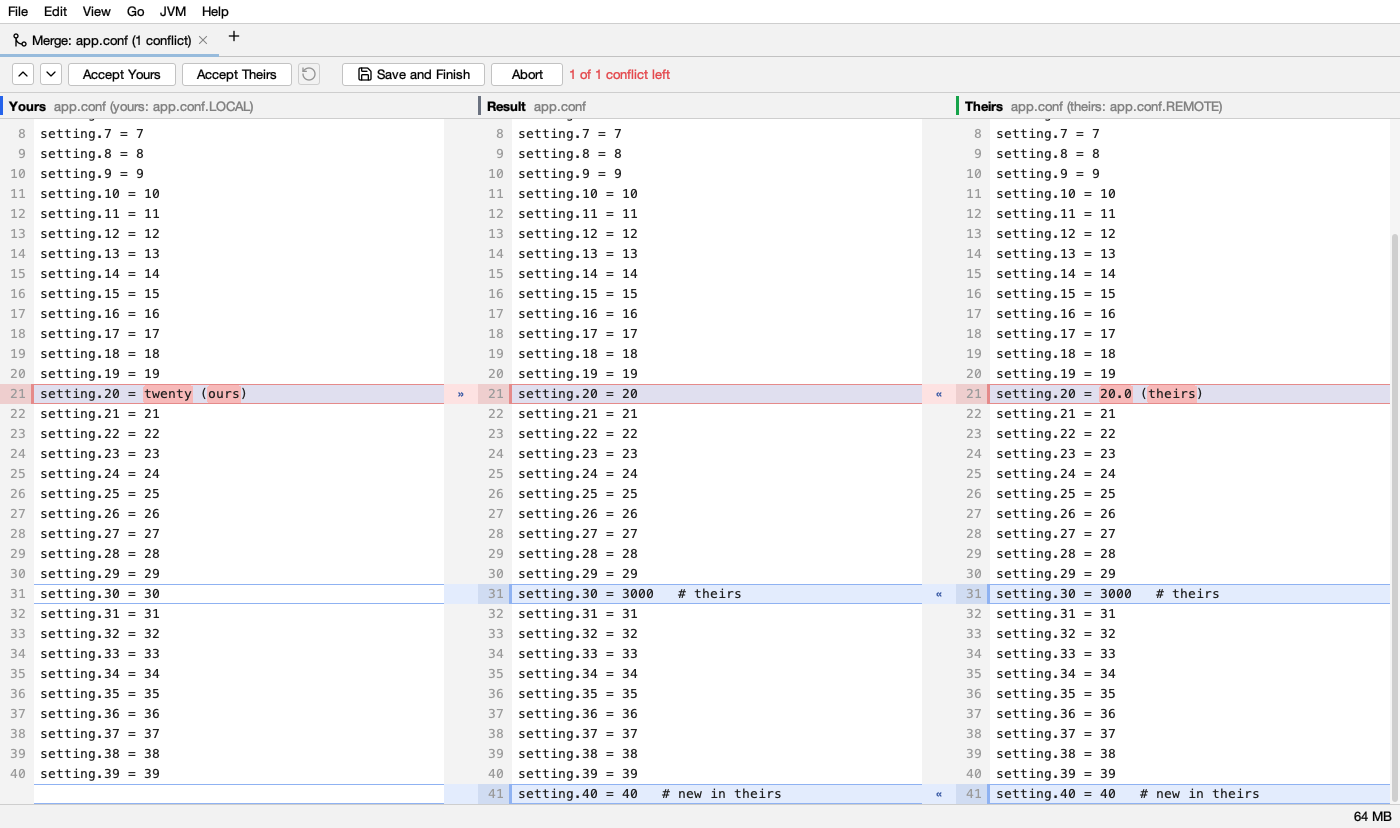
Task: Click "setting.10 = 10" in the Result pane
Action: coord(578,194)
